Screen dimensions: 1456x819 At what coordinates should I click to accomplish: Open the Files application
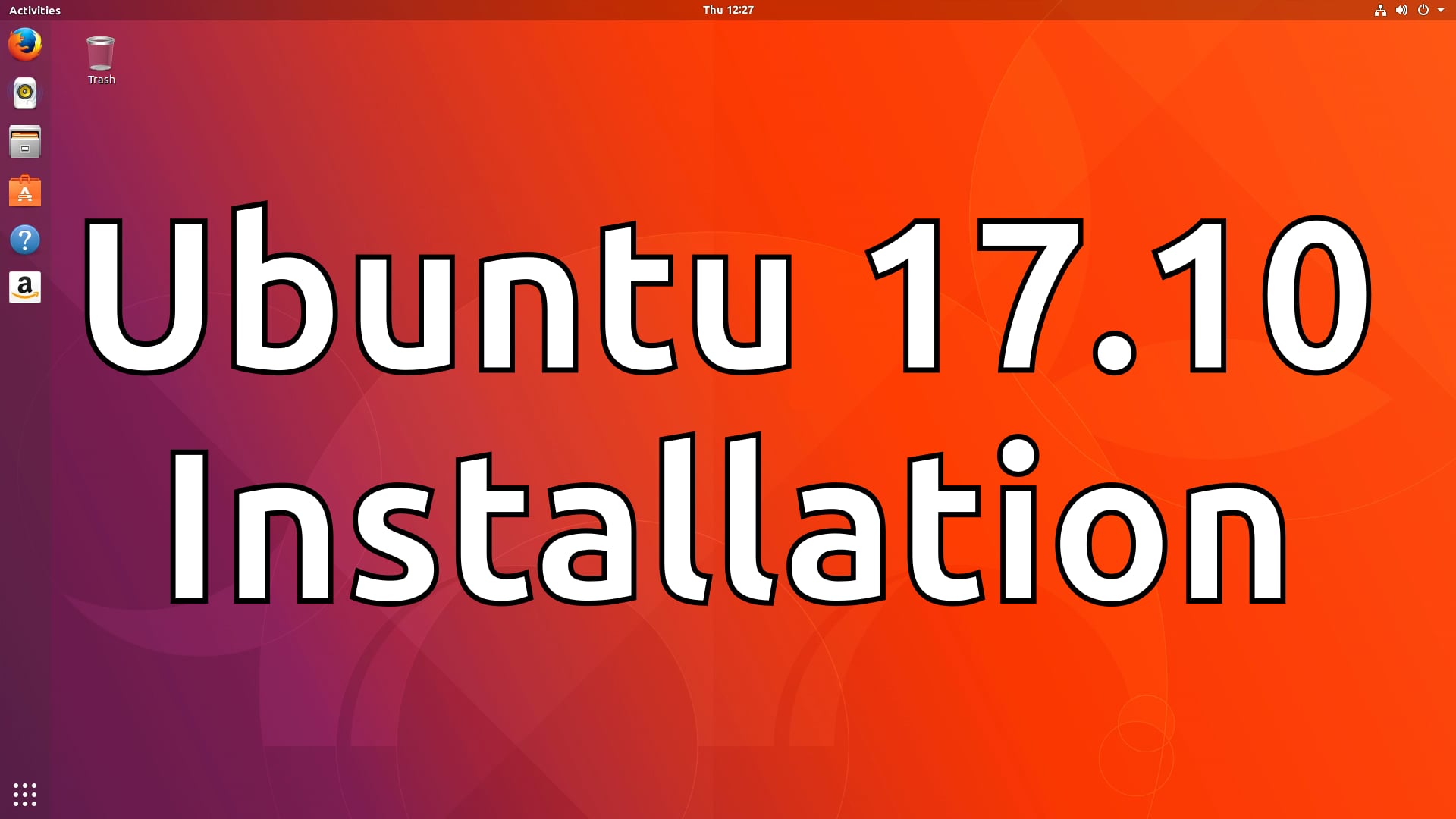[24, 142]
